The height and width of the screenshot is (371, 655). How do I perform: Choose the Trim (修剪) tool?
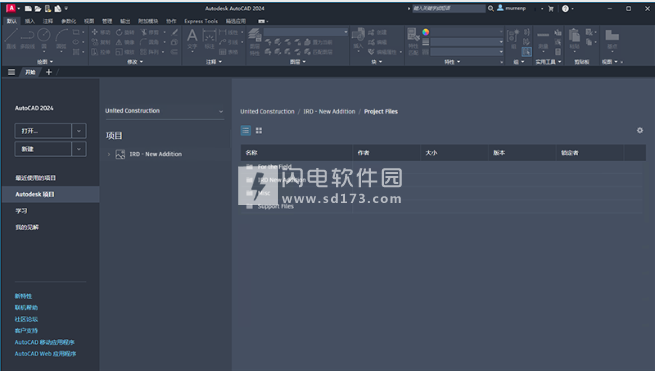(x=150, y=32)
